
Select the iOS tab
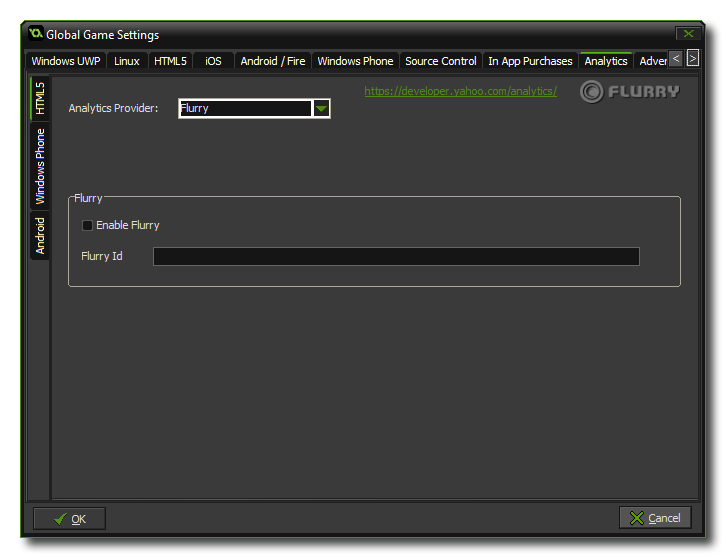(213, 61)
